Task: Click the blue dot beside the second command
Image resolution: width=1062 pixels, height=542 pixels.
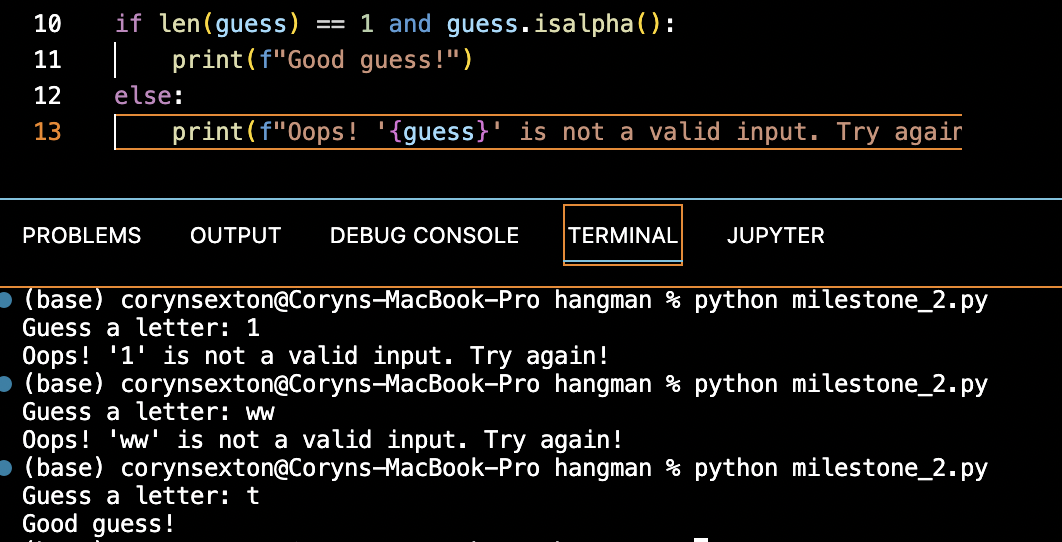Action: point(5,384)
